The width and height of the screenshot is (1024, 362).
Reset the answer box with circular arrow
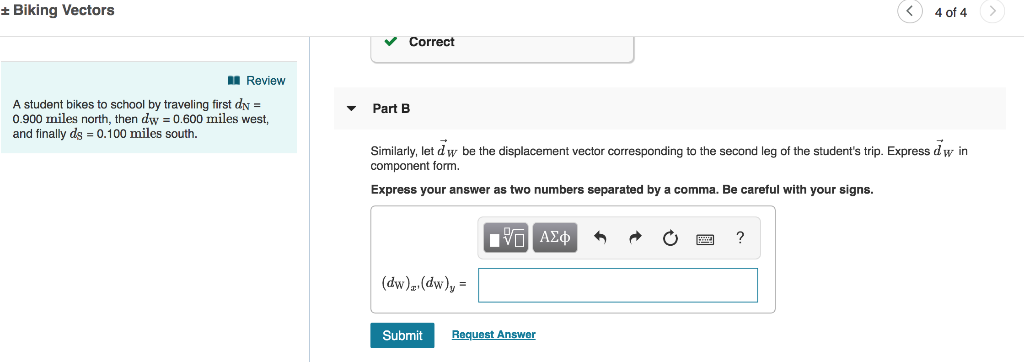[x=670, y=239]
